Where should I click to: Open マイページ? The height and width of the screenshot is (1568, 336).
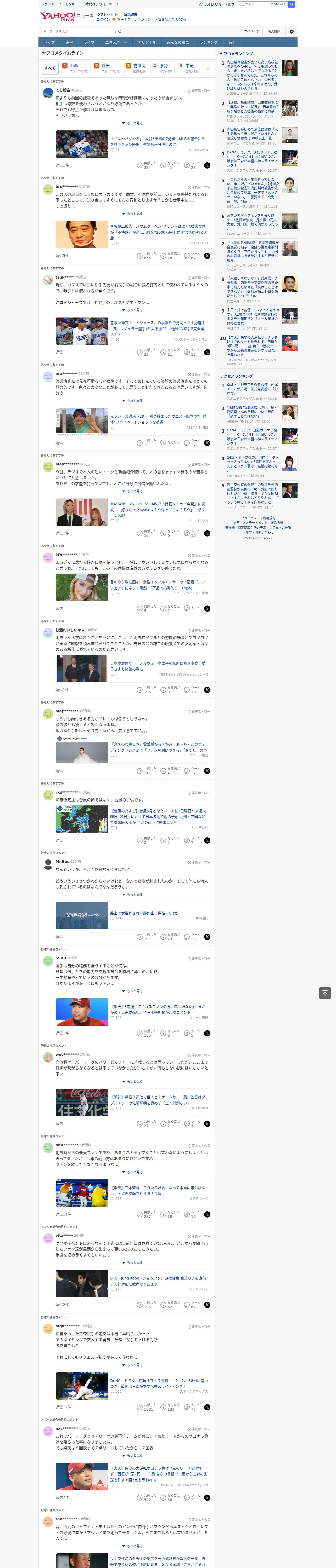coord(252,32)
